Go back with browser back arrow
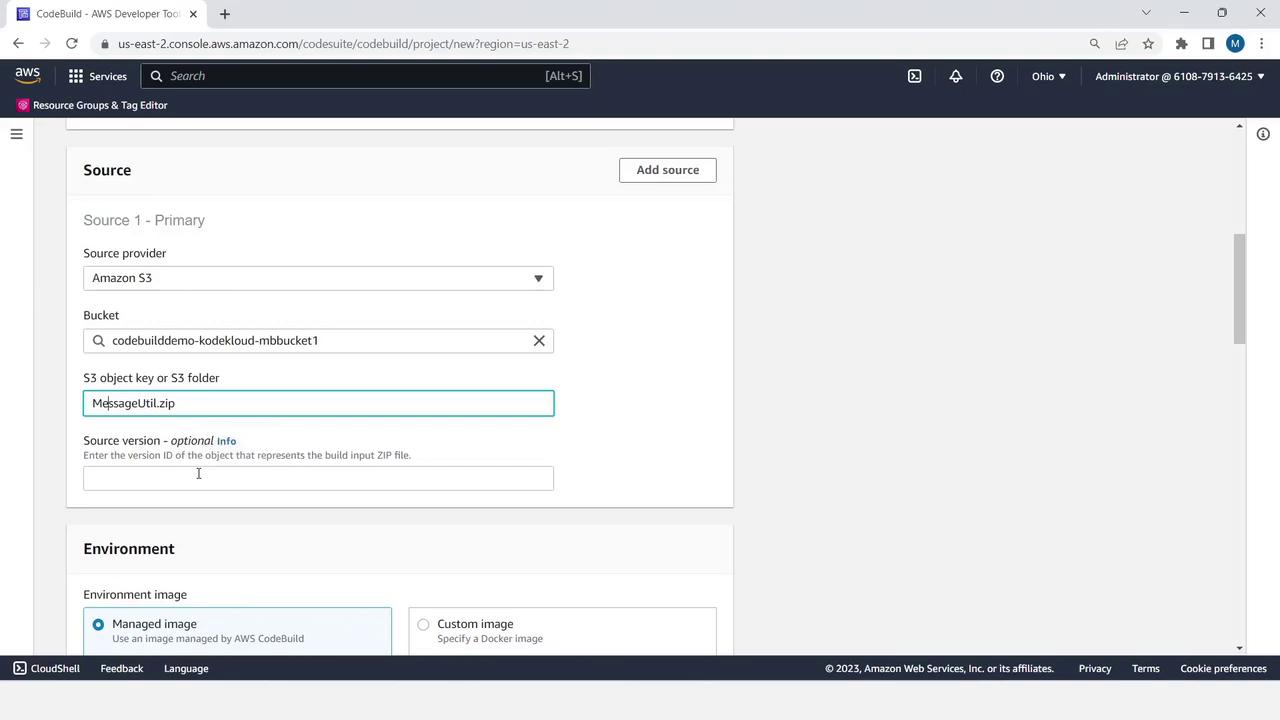Image resolution: width=1280 pixels, height=720 pixels. pos(19,44)
